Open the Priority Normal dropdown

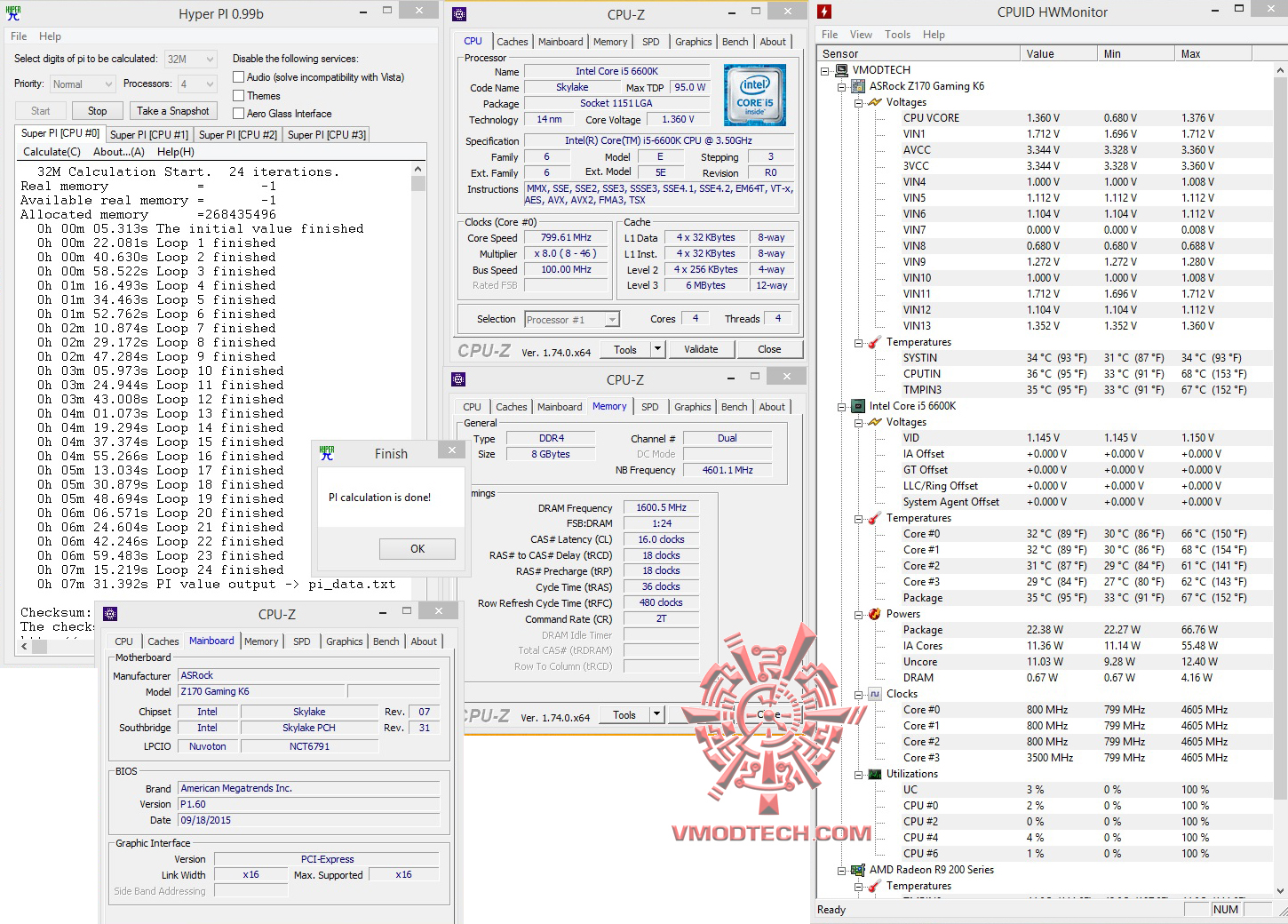click(x=83, y=84)
